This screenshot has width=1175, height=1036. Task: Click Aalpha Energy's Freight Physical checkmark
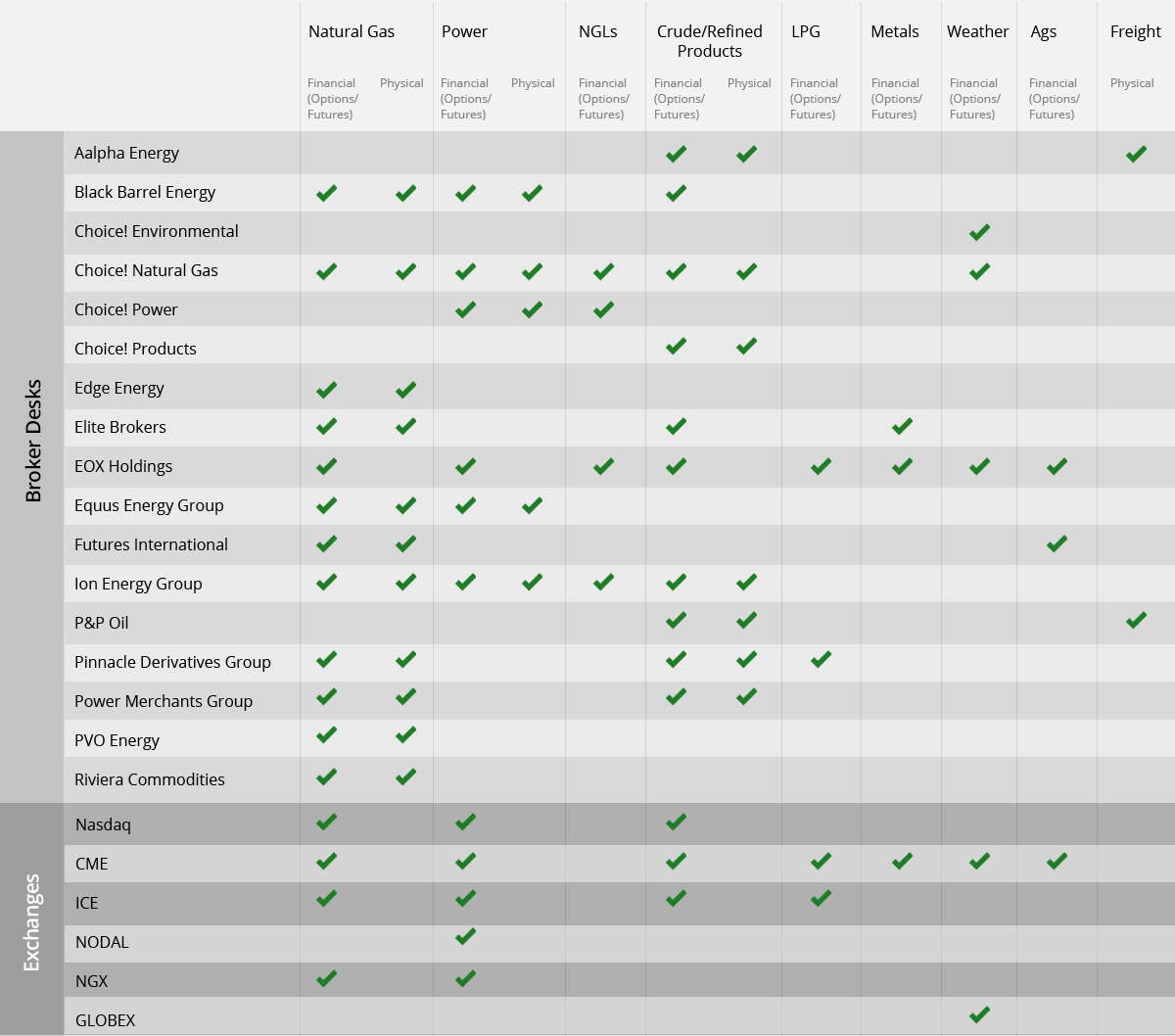(x=1136, y=154)
